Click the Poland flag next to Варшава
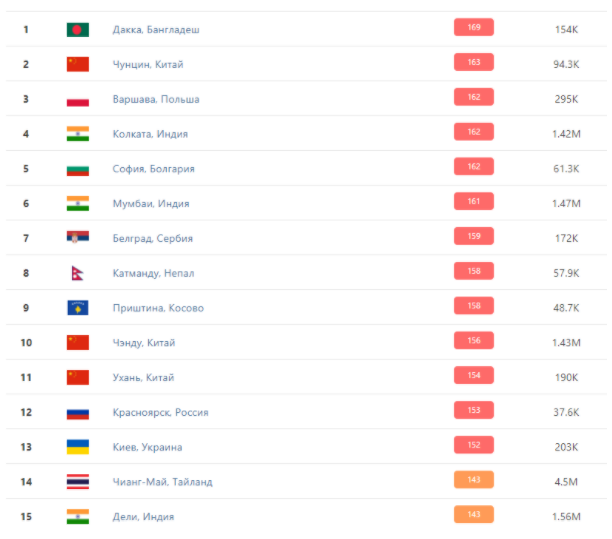Screen dimensions: 612x539 [x=78, y=99]
